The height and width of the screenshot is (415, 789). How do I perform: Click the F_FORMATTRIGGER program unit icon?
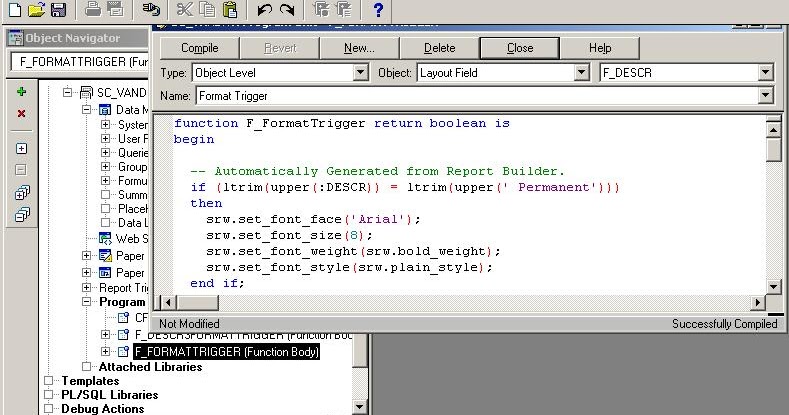point(123,351)
